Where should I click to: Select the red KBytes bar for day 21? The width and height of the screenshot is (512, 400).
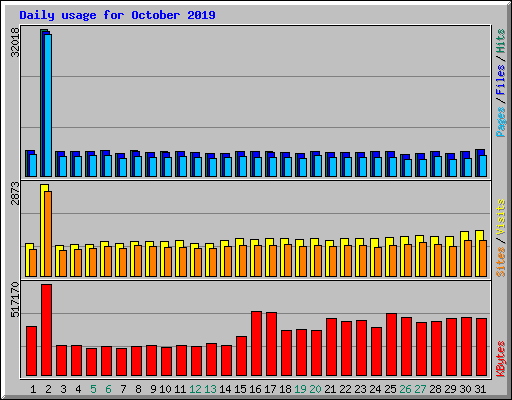[x=331, y=347]
